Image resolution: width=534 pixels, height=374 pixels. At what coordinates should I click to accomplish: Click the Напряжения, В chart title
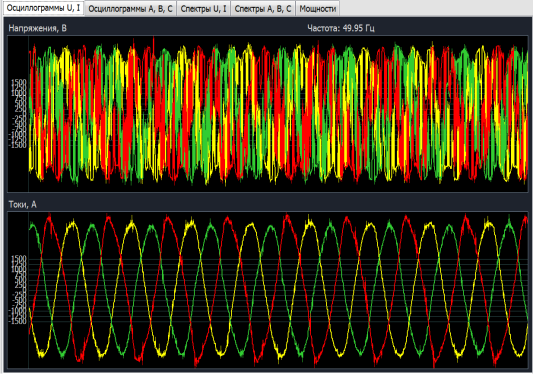coord(37,28)
